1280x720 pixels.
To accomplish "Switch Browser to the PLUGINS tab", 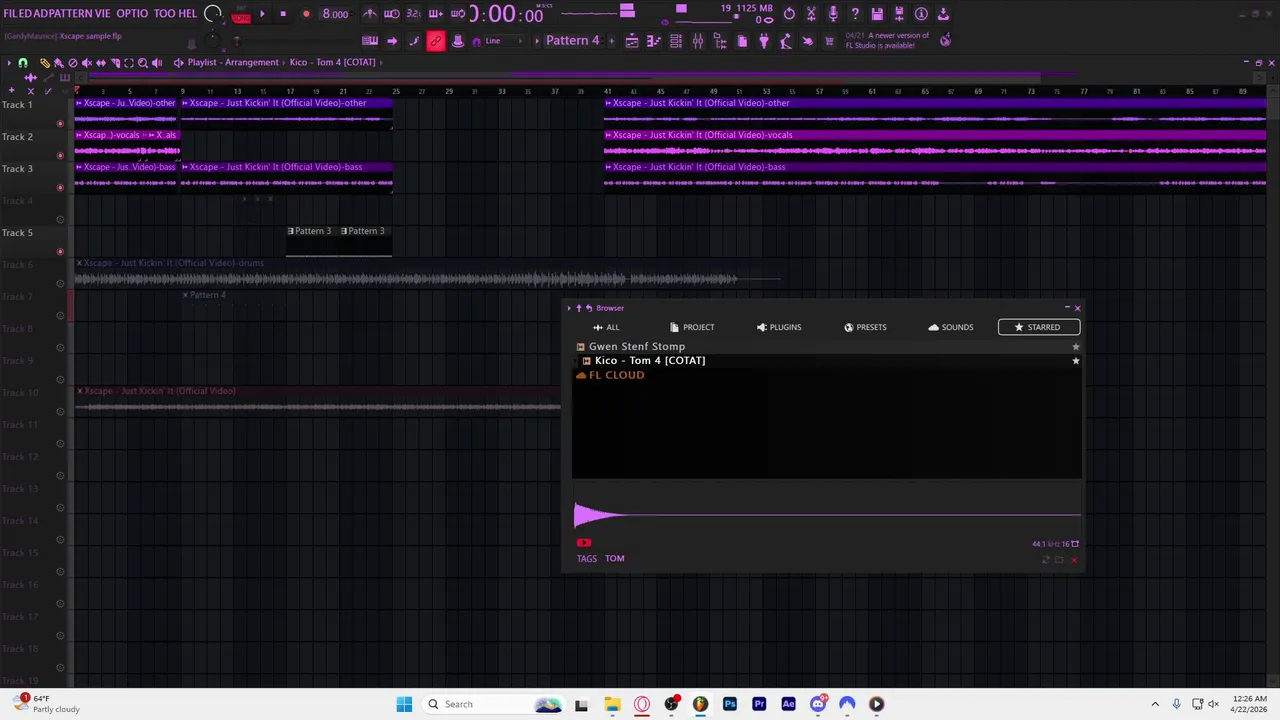I will click(779, 327).
